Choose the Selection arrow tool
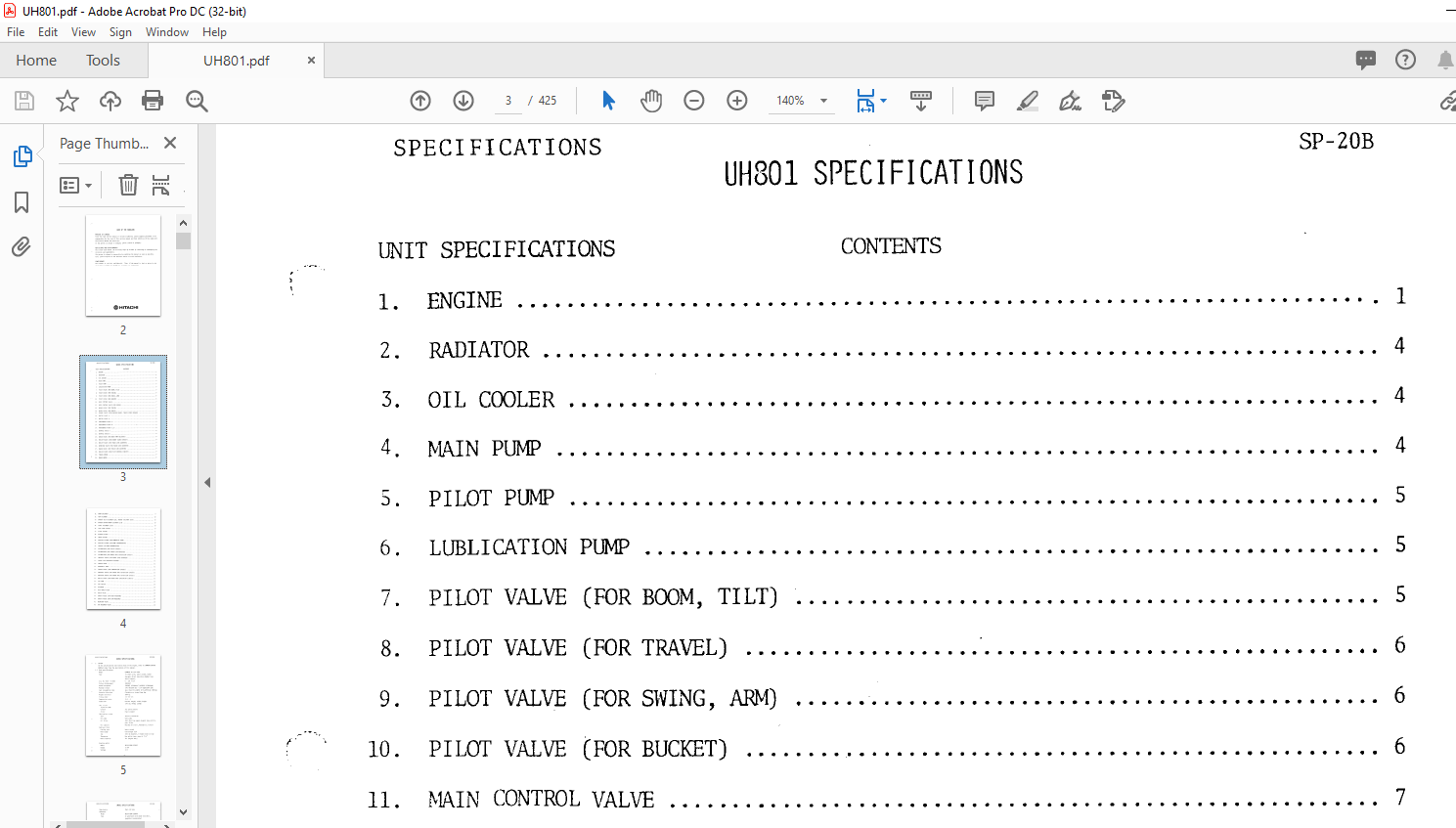Screen dimensions: 1456x828 pyautogui.click(x=608, y=101)
